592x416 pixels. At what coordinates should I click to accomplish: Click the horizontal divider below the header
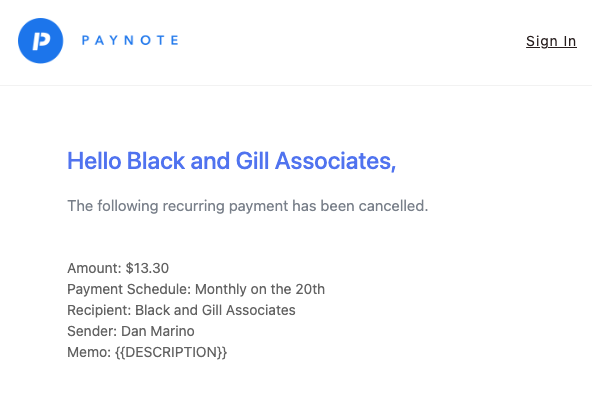(296, 86)
